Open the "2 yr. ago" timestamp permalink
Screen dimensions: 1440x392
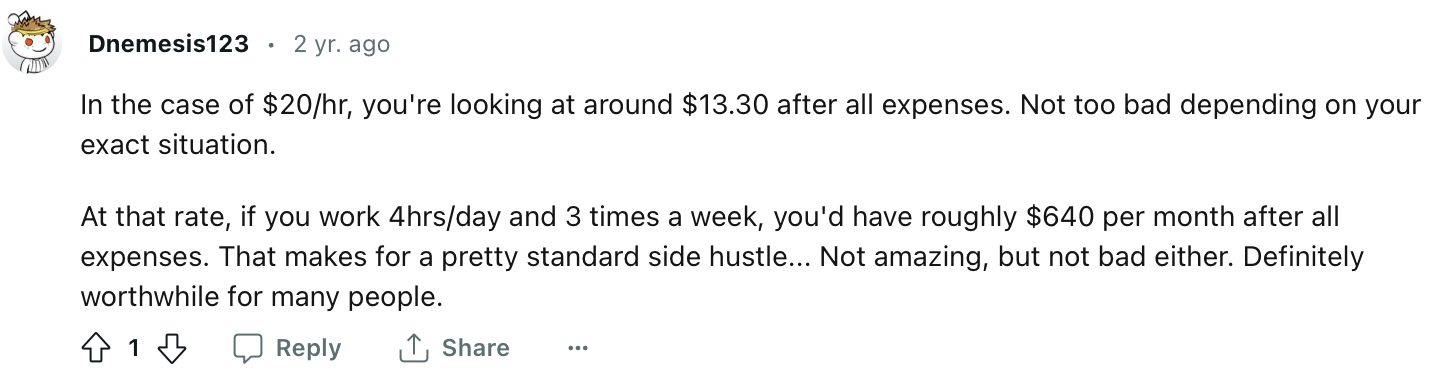[x=341, y=44]
